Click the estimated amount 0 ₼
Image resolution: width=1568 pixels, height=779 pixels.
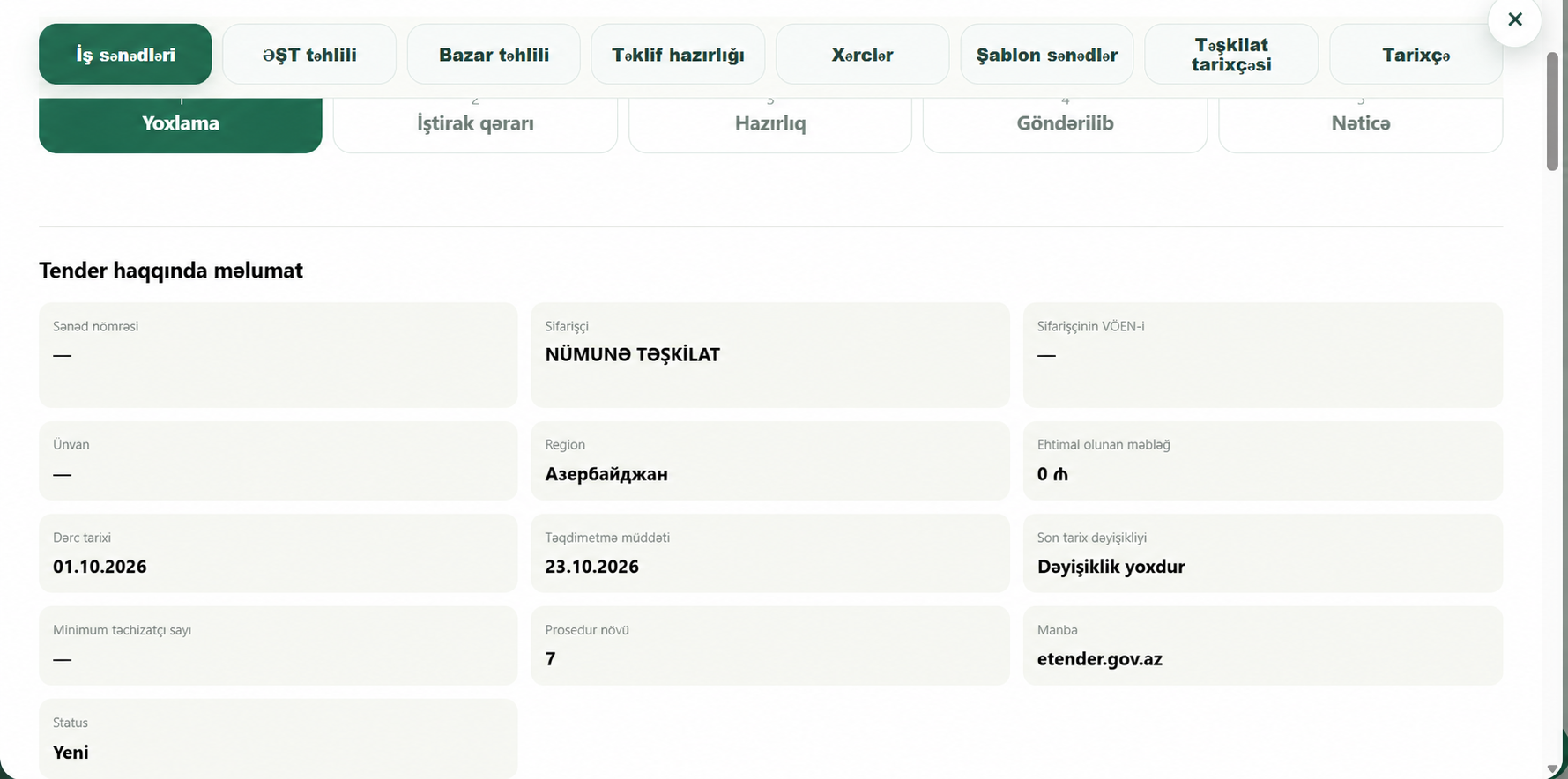pyautogui.click(x=1052, y=474)
